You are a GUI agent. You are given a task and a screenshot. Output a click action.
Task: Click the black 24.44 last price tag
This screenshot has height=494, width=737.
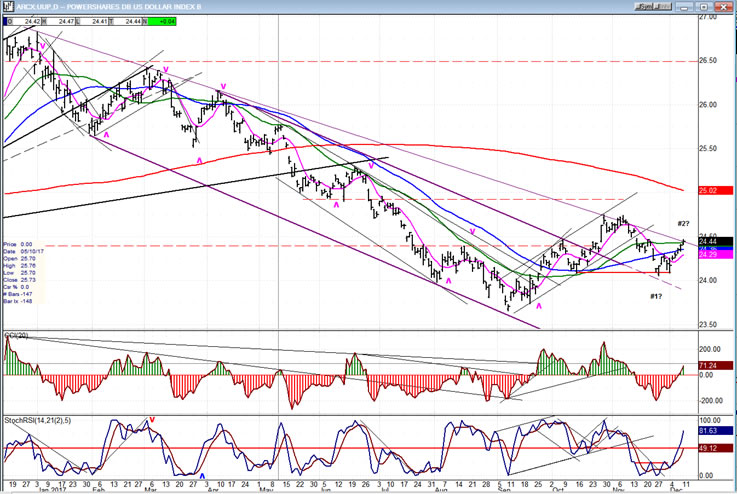tap(710, 242)
